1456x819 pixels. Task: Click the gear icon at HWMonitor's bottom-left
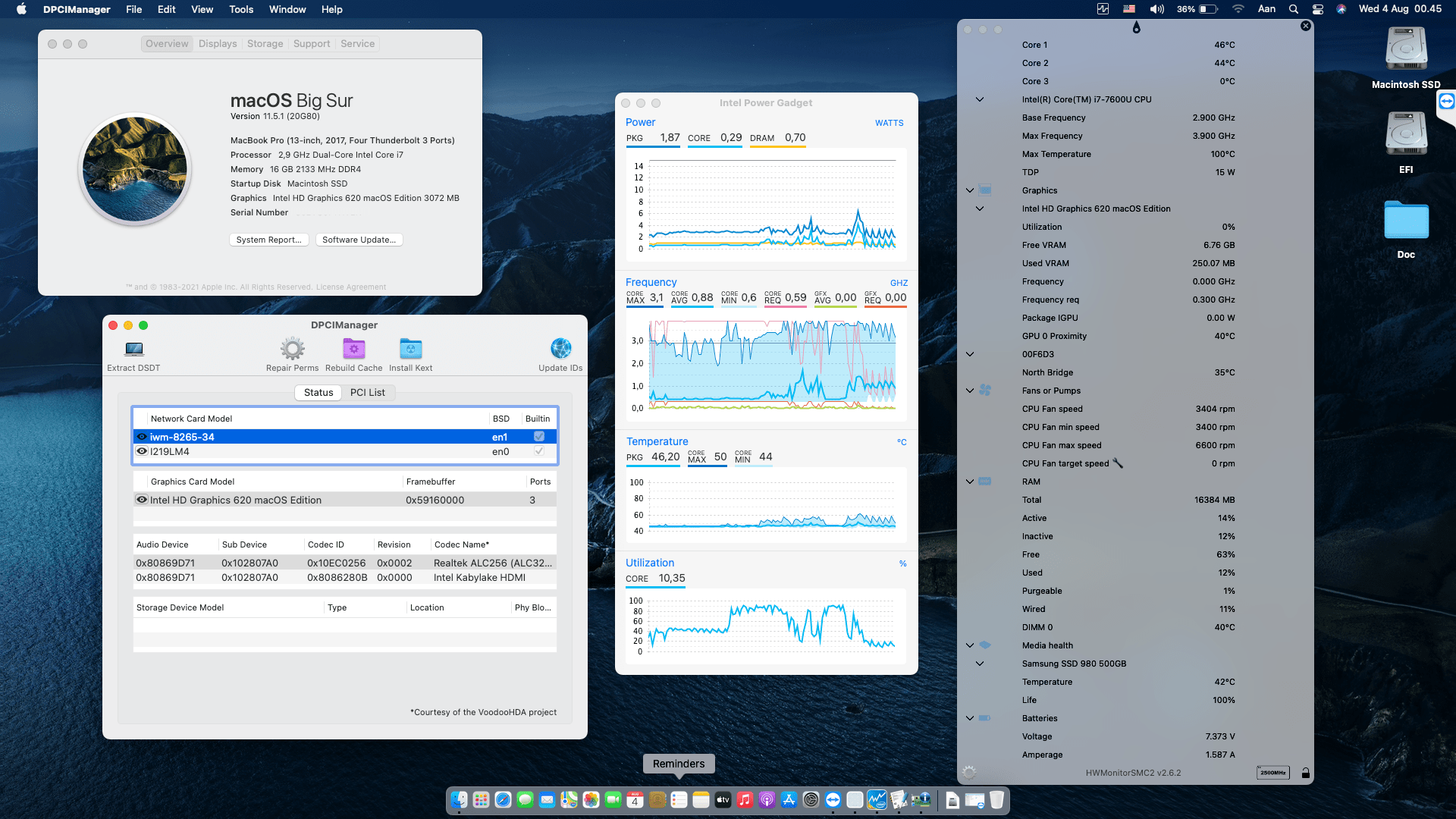pyautogui.click(x=969, y=773)
